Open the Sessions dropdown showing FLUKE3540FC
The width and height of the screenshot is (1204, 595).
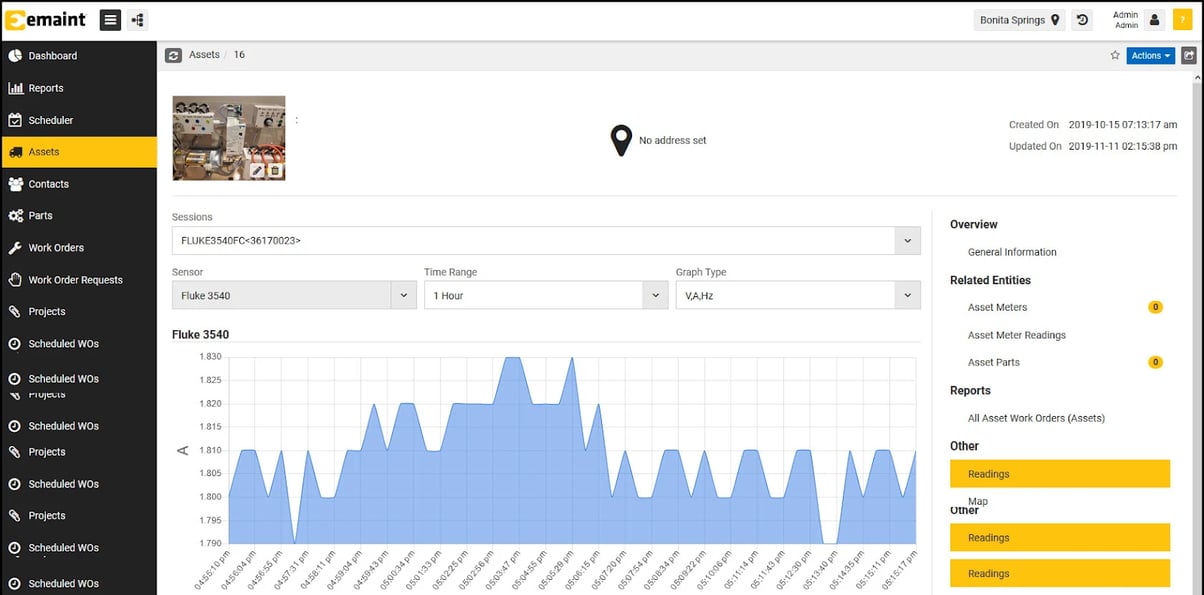[x=907, y=240]
